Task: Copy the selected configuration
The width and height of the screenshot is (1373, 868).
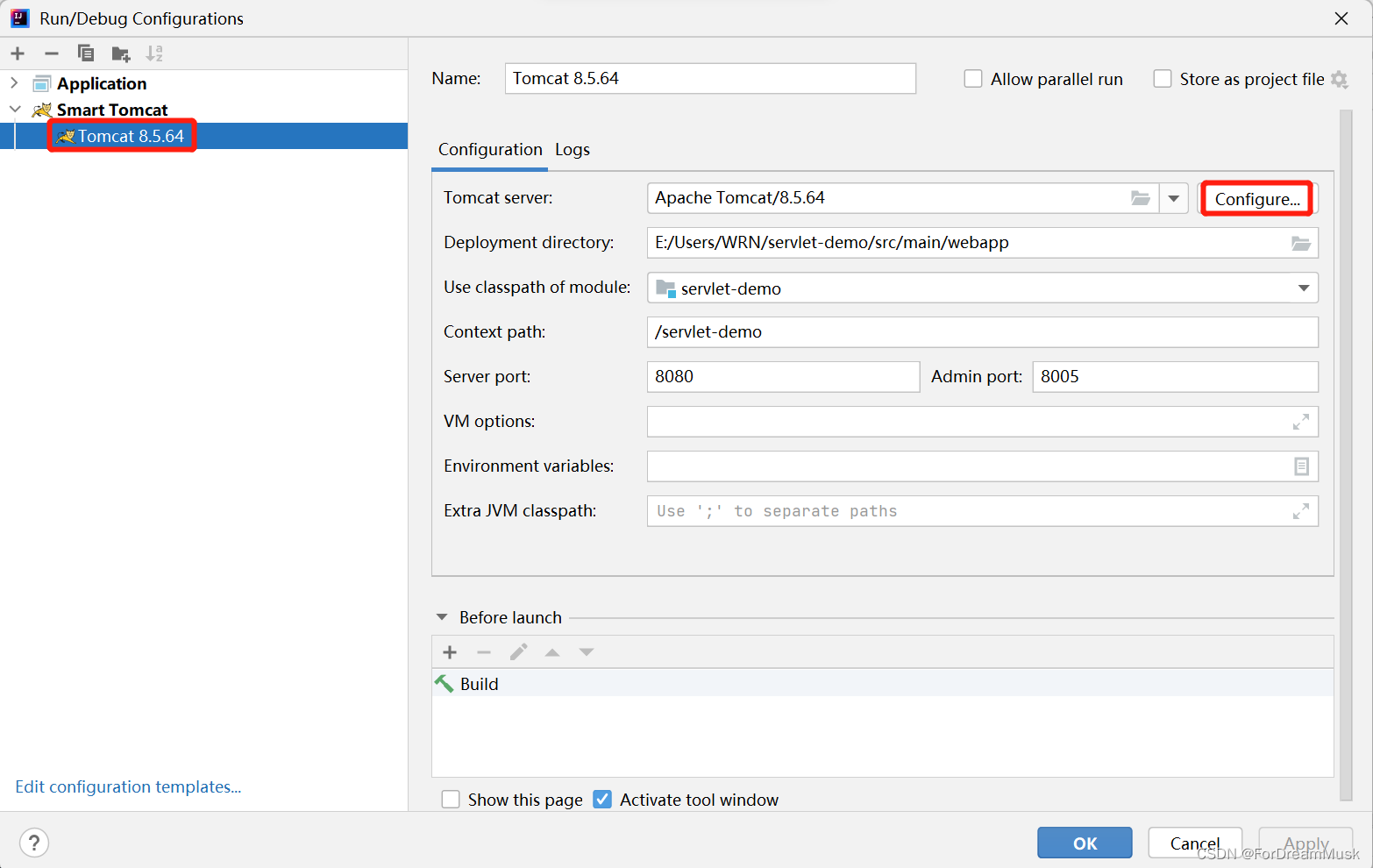Action: (x=86, y=53)
